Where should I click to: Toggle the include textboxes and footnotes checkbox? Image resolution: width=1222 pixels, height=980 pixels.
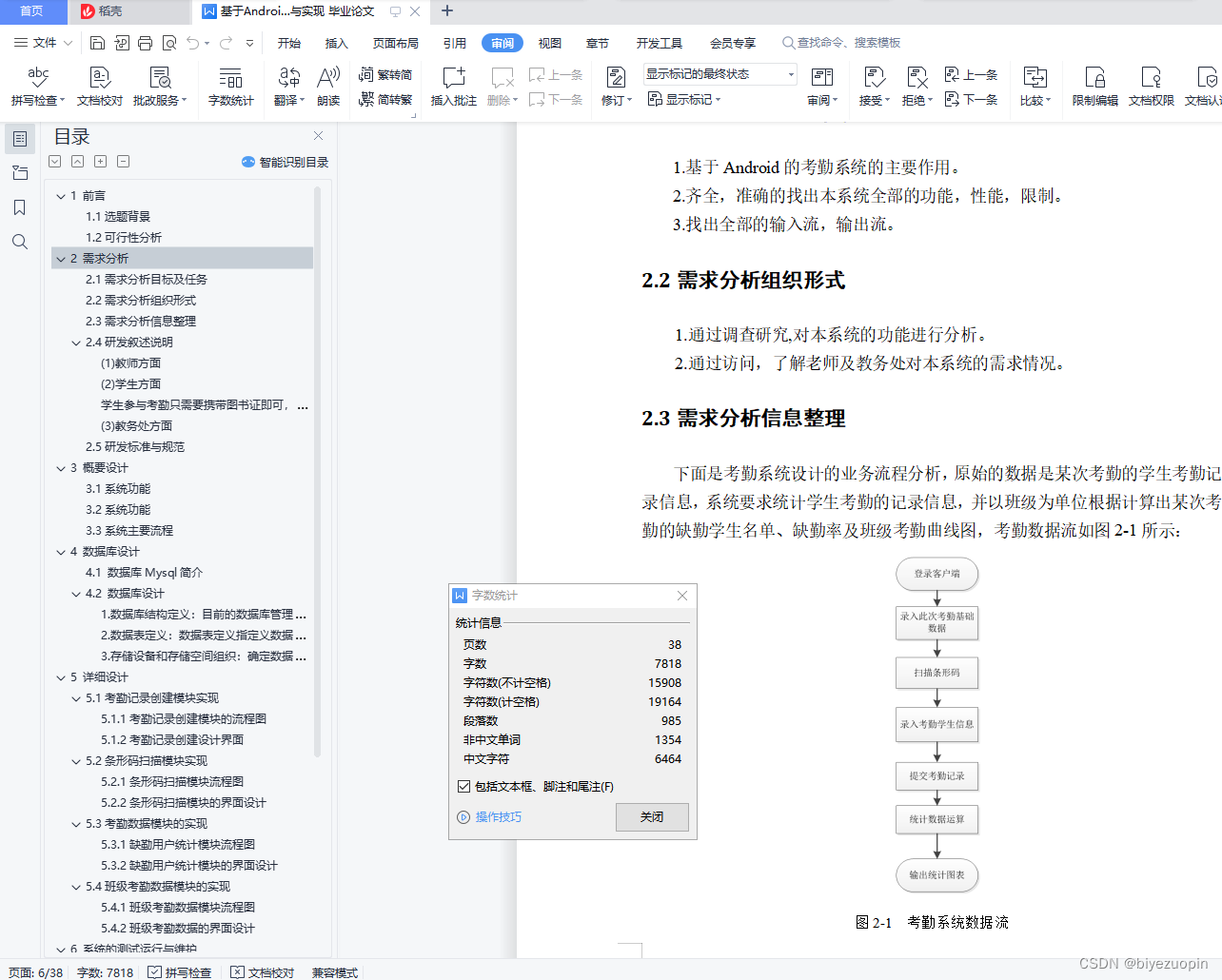(x=464, y=786)
